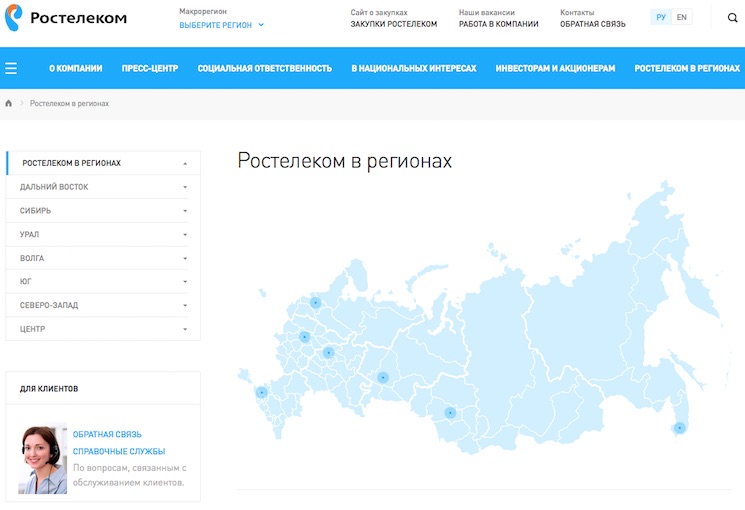This screenshot has height=510, width=745.
Task: Open ИНВЕСТОРАМ И АКЦИОНЕРАМ menu item
Action: 555,68
